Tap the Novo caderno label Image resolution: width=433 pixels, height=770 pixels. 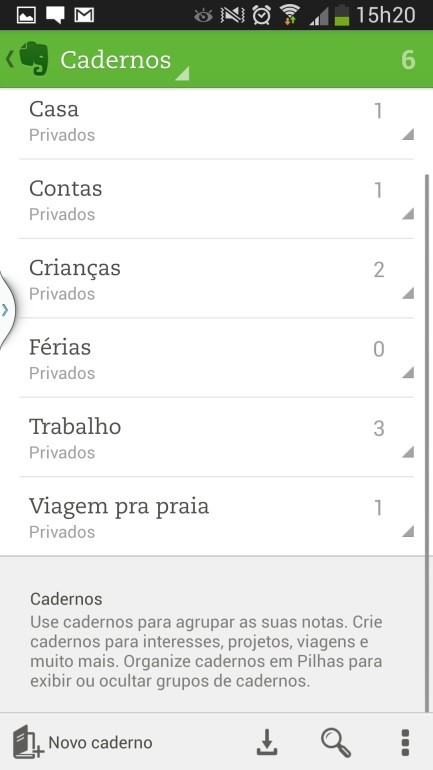[x=100, y=742]
